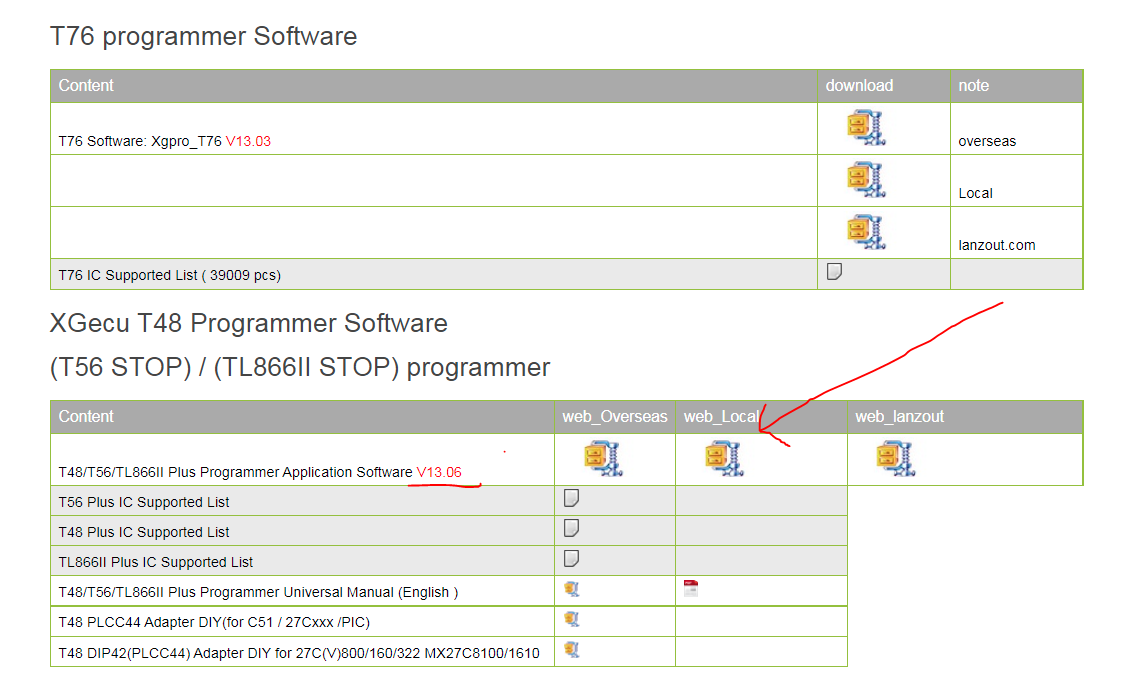Select V13.06 version text
The width and height of the screenshot is (1142, 682).
click(x=439, y=472)
